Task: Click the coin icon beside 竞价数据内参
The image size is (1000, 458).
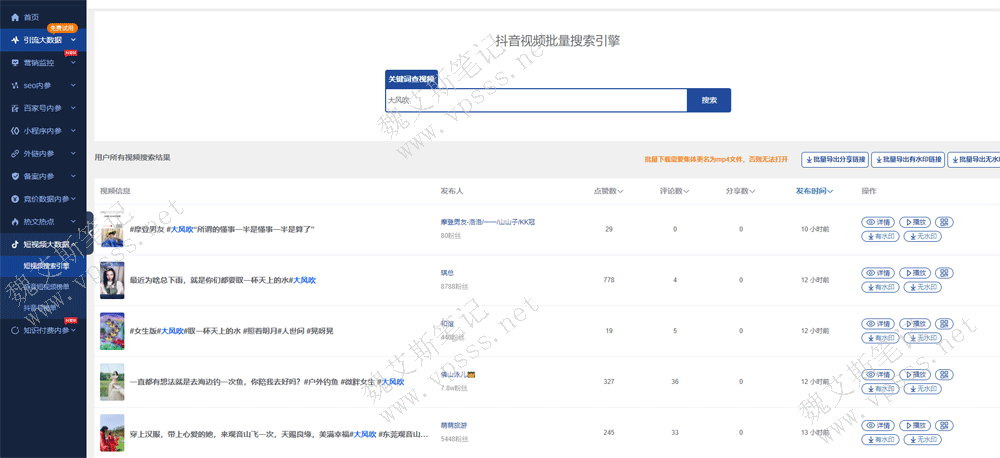Action: click(15, 199)
